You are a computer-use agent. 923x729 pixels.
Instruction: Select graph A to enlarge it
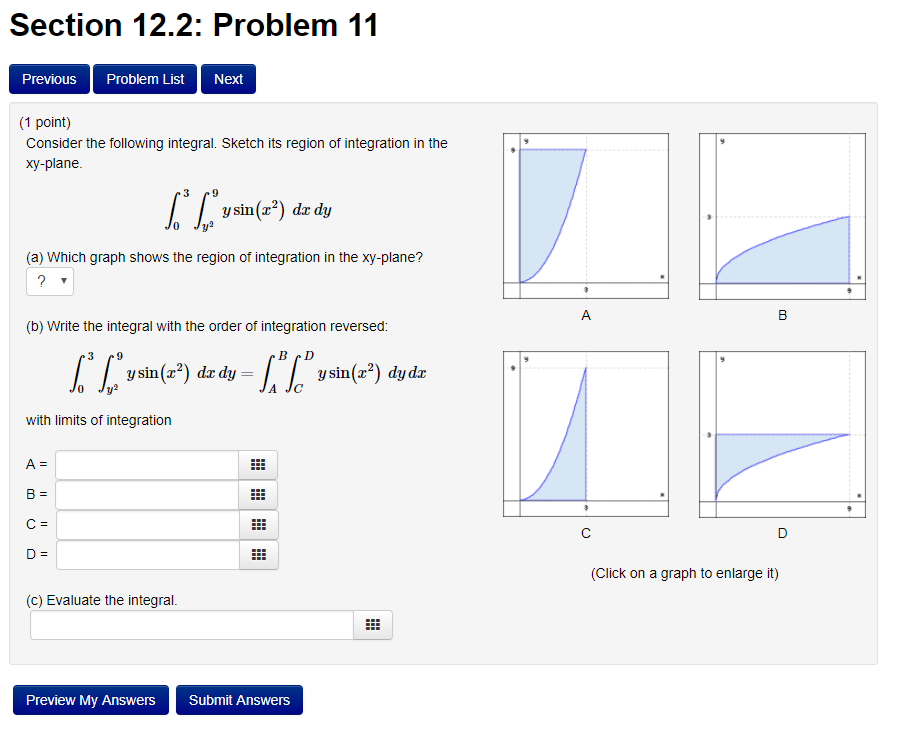[585, 212]
